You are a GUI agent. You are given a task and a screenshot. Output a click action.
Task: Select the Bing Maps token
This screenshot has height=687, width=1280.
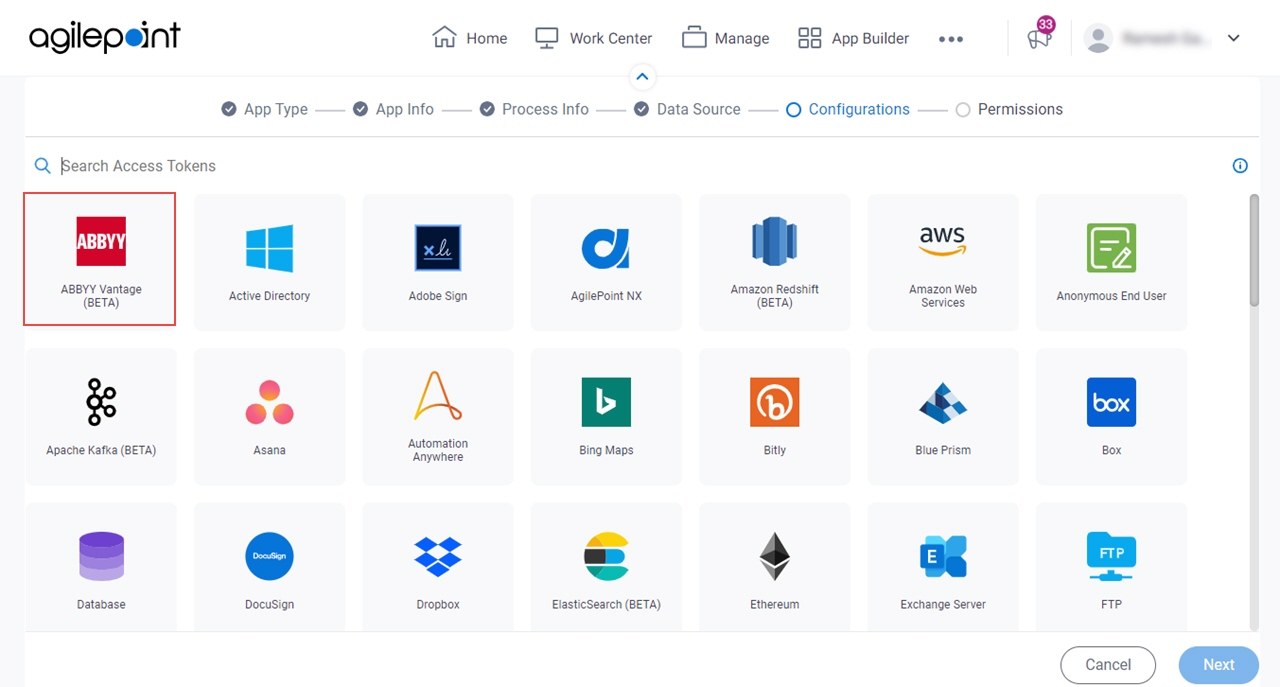click(x=606, y=416)
